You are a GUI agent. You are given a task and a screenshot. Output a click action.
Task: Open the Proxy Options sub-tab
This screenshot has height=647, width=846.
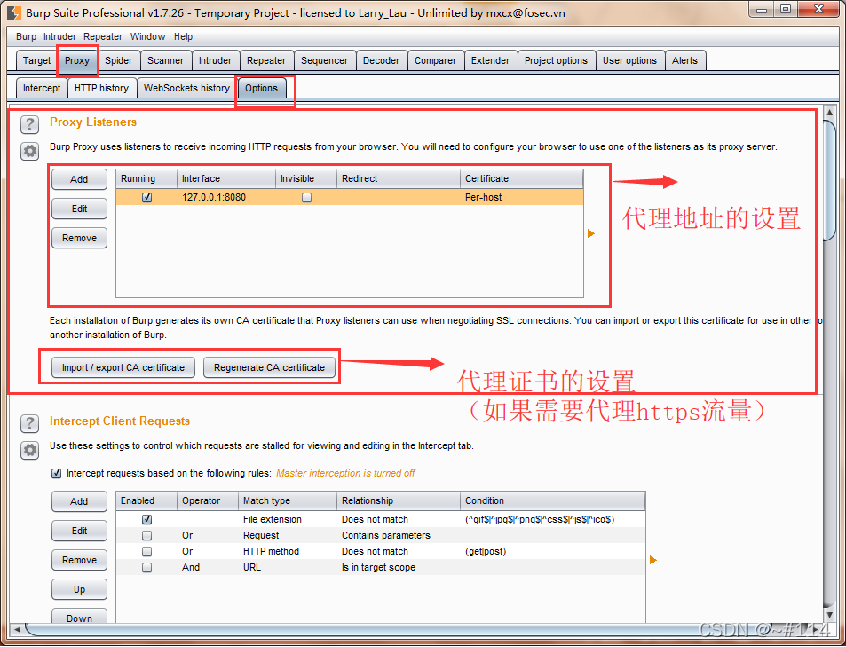[x=262, y=88]
